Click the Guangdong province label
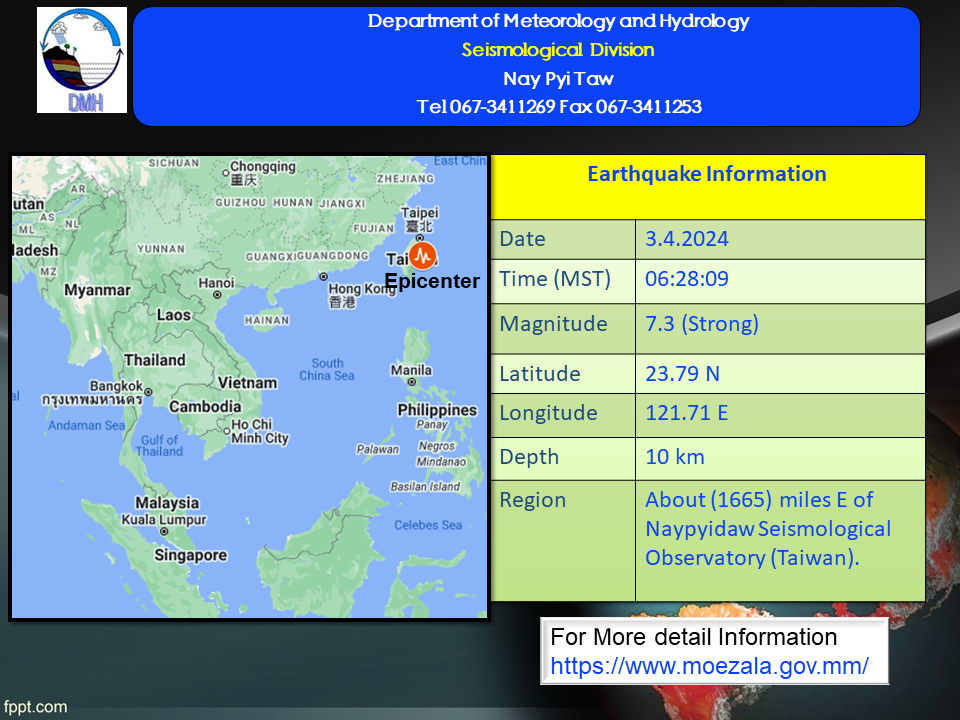The width and height of the screenshot is (960, 720). [x=333, y=256]
